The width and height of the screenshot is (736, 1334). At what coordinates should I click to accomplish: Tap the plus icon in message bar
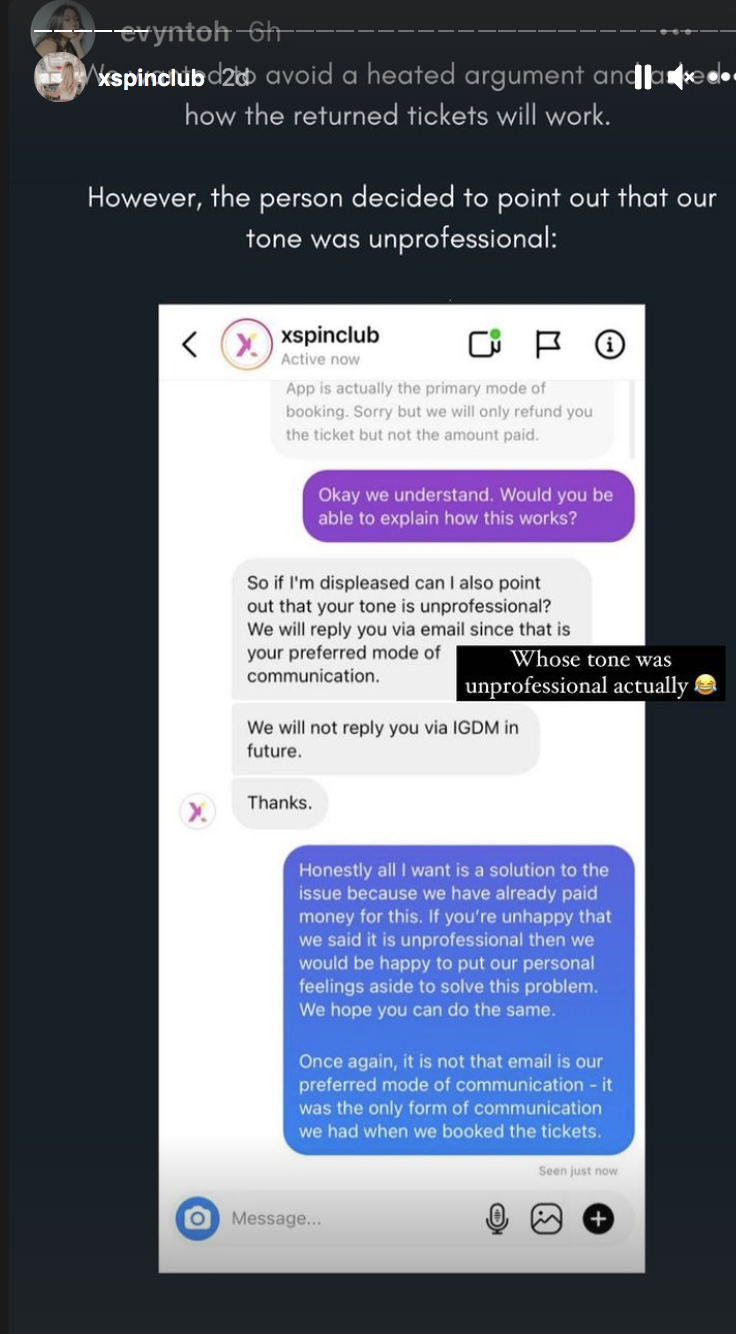(x=598, y=1218)
